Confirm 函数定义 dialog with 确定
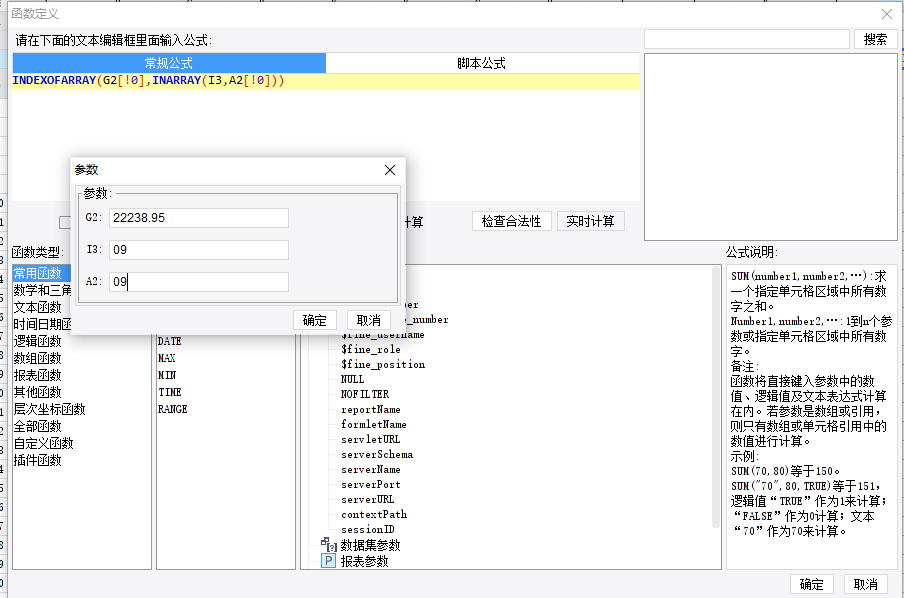The image size is (904, 598). click(x=812, y=584)
